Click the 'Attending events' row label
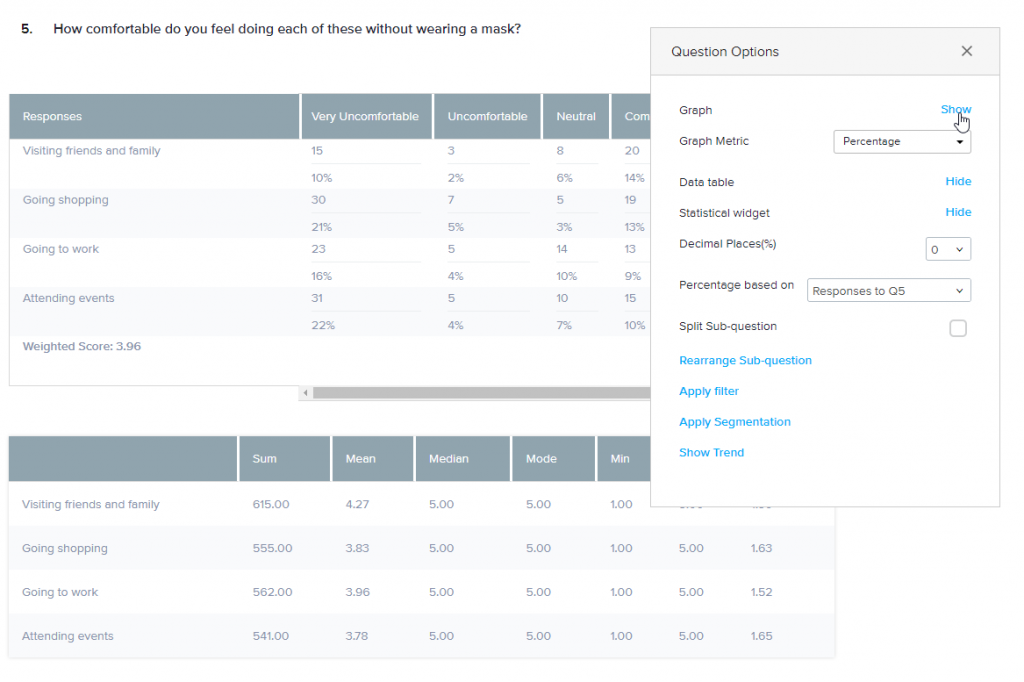 tap(68, 297)
